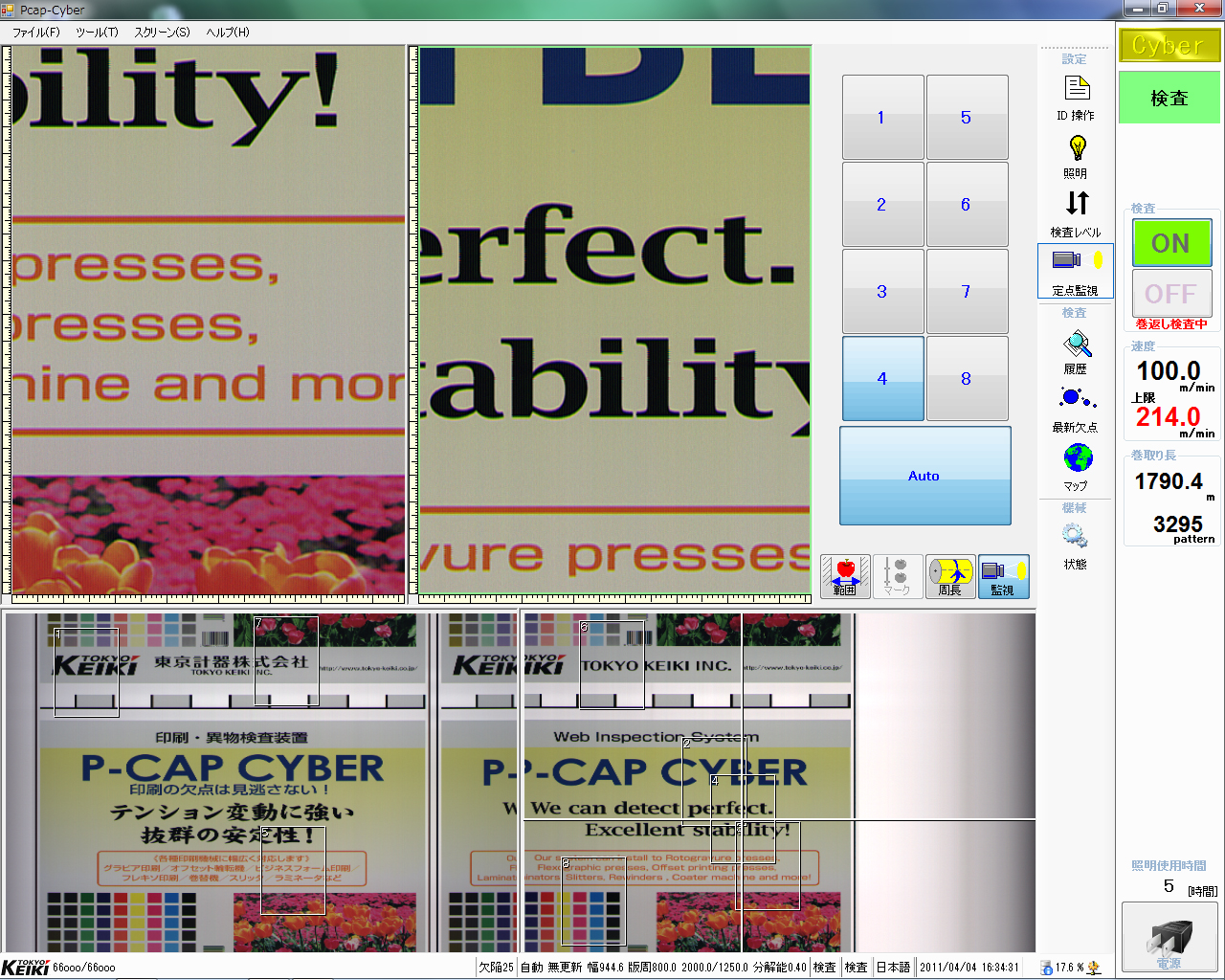This screenshot has width=1225, height=980.
Task: Click the left zoomed camera preview
Action: [209, 320]
